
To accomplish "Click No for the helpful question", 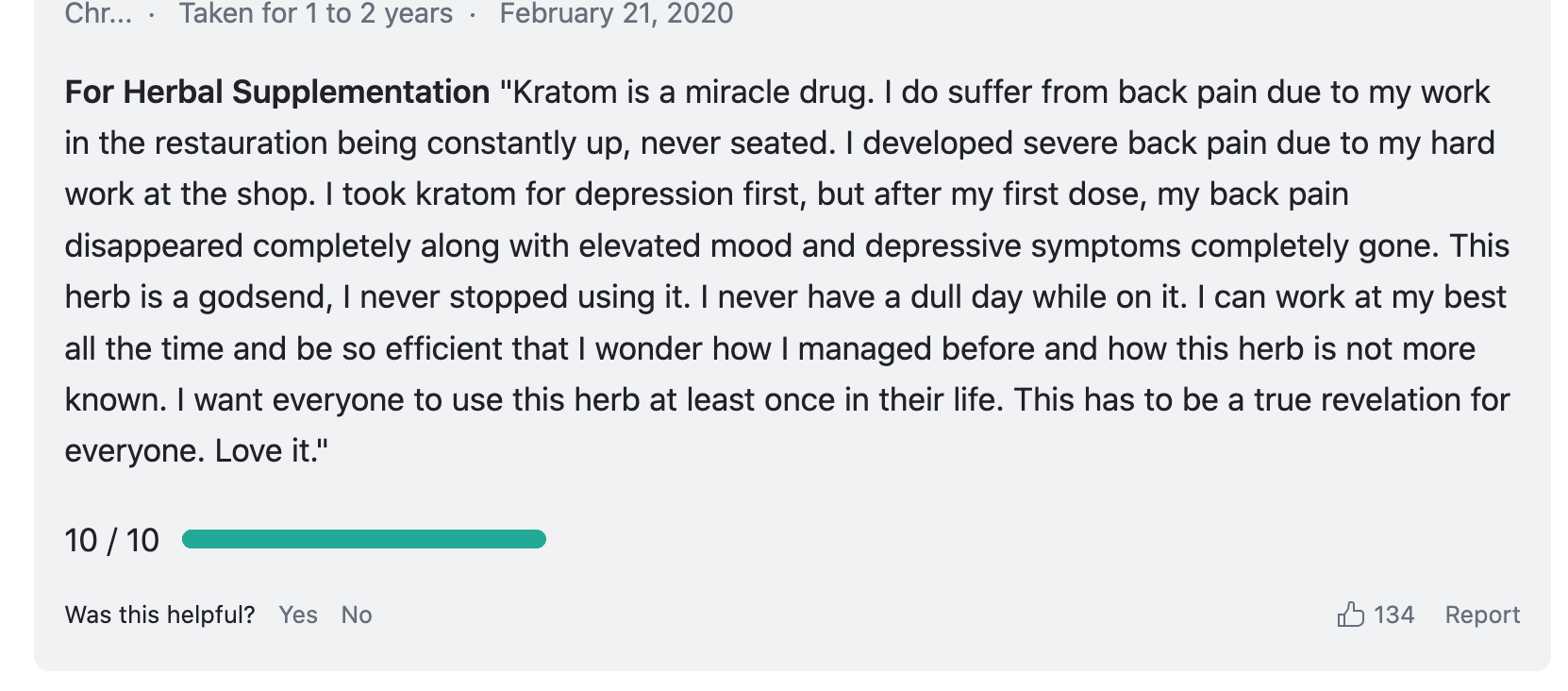I will pos(357,615).
